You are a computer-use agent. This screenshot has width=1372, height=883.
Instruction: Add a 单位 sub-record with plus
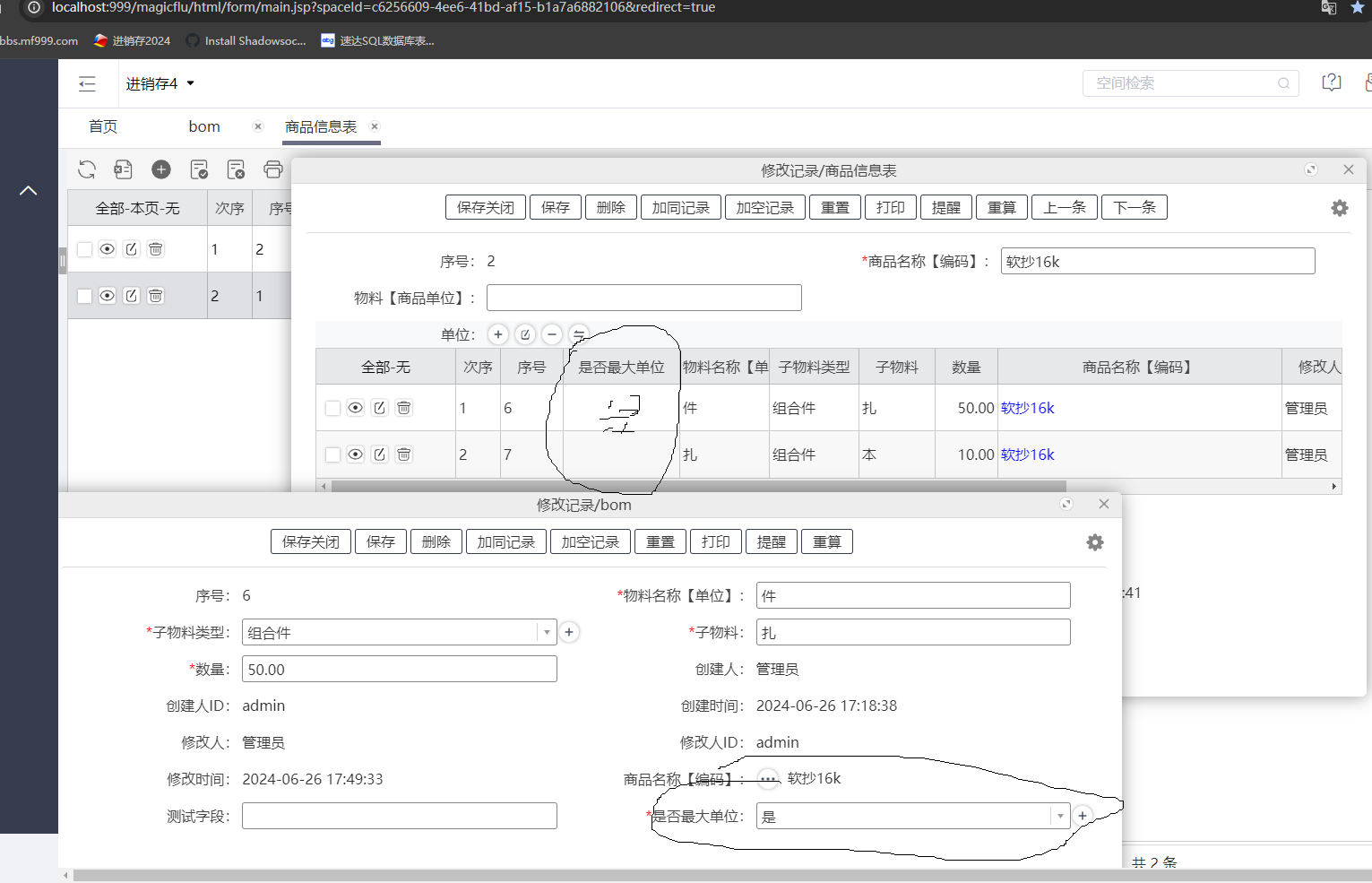(x=498, y=334)
